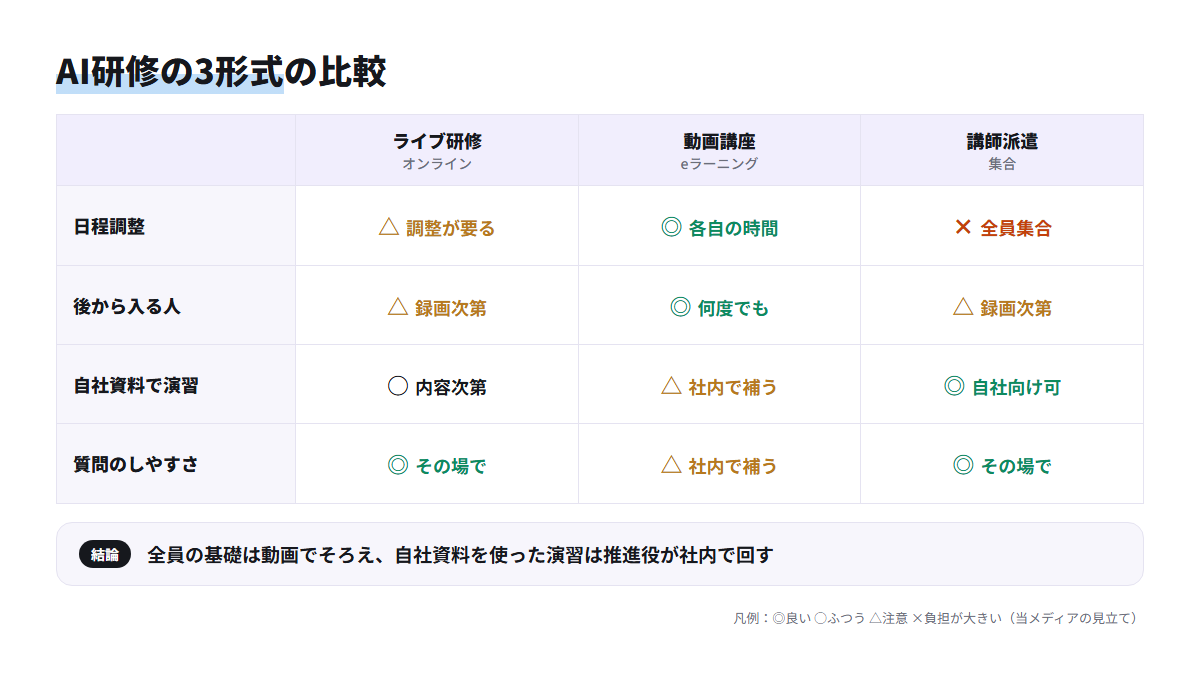The width and height of the screenshot is (1200, 675).
Task: Click the triangle icon beside 調整が要る
Action: click(389, 227)
